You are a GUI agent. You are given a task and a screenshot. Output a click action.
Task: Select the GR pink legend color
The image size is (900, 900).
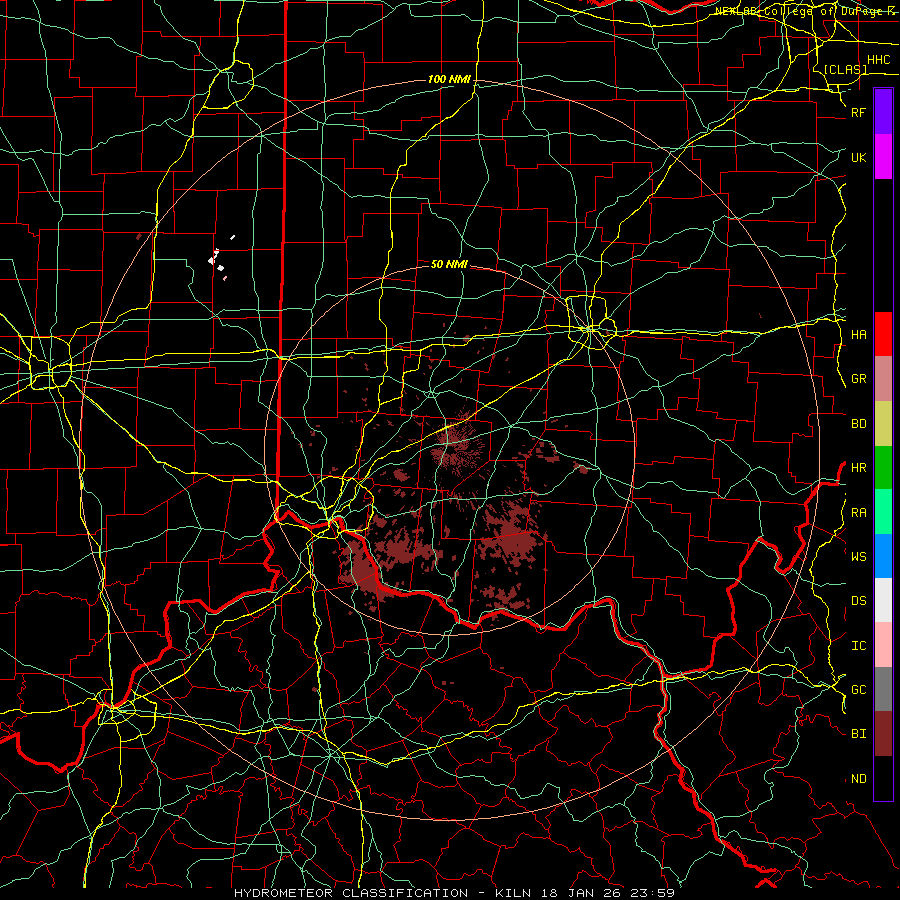click(883, 379)
